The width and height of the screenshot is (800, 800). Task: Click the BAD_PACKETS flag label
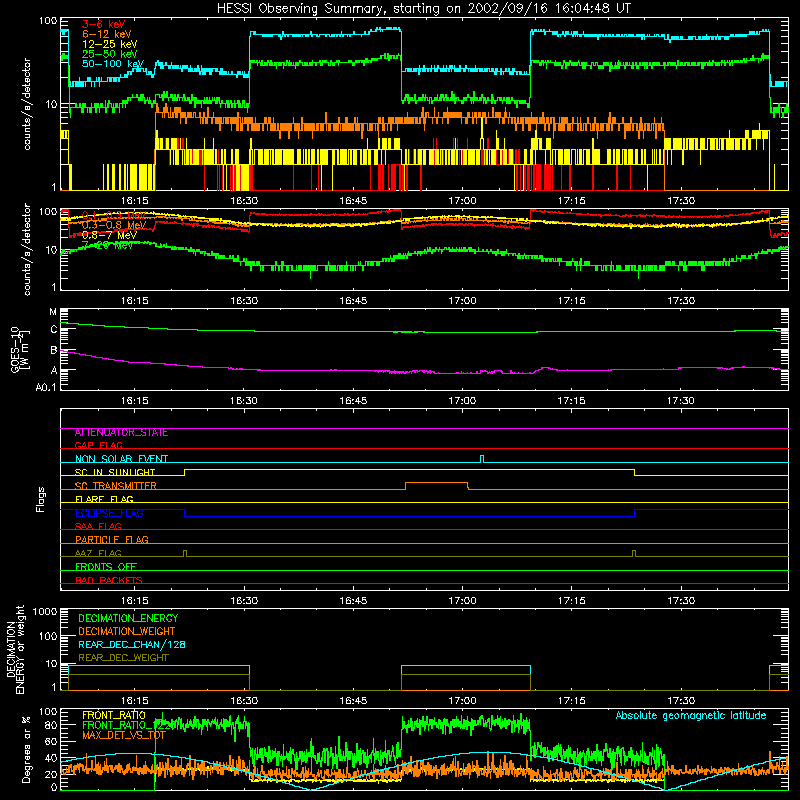tap(109, 581)
